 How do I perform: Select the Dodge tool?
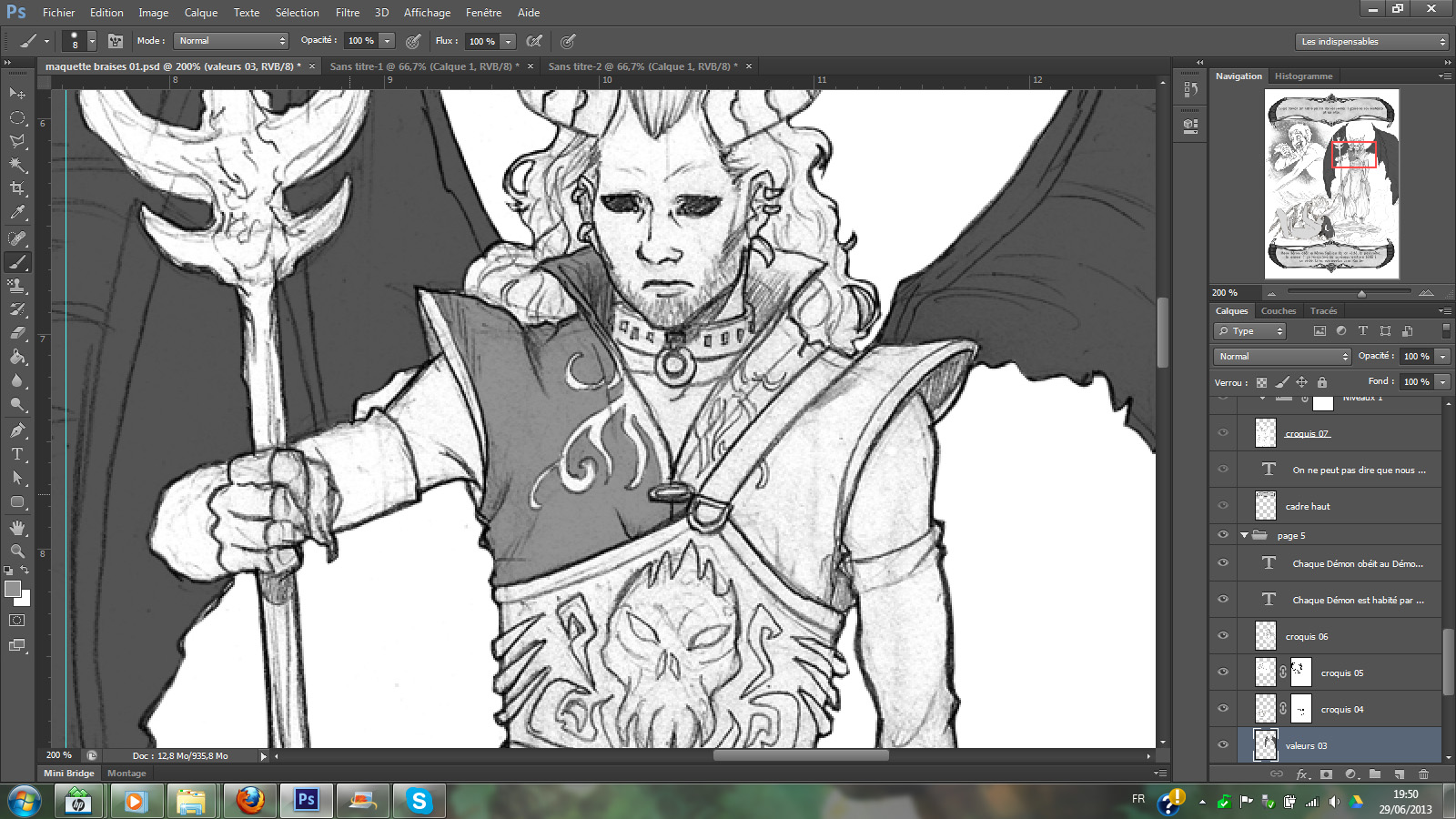[17, 404]
